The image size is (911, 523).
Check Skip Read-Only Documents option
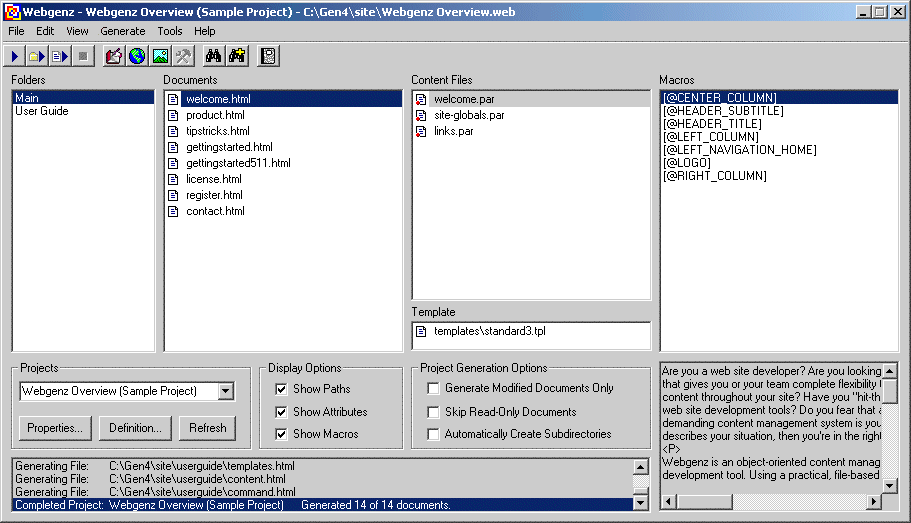(x=433, y=412)
